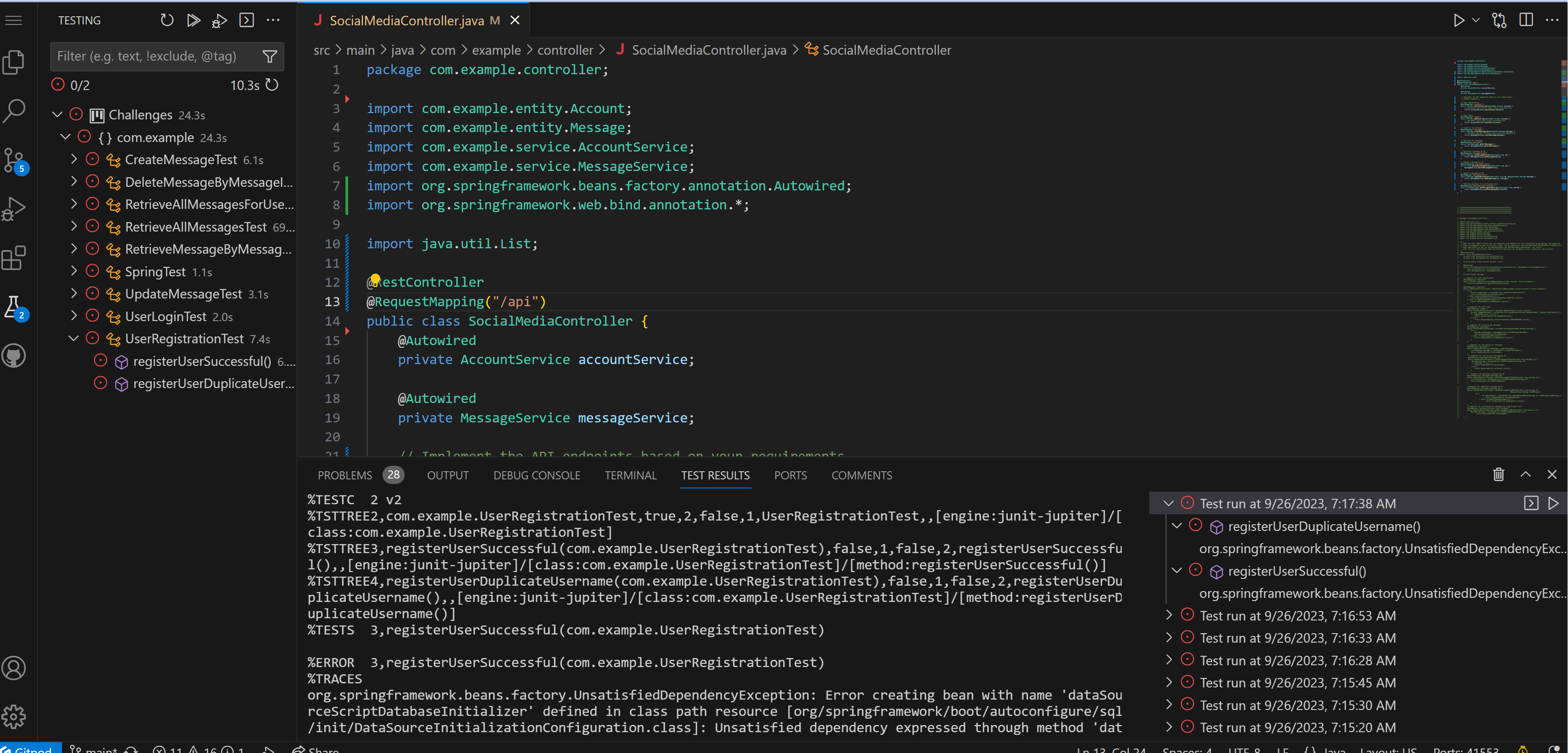Image resolution: width=1568 pixels, height=753 pixels.
Task: Click the filter funnel icon
Action: point(269,57)
